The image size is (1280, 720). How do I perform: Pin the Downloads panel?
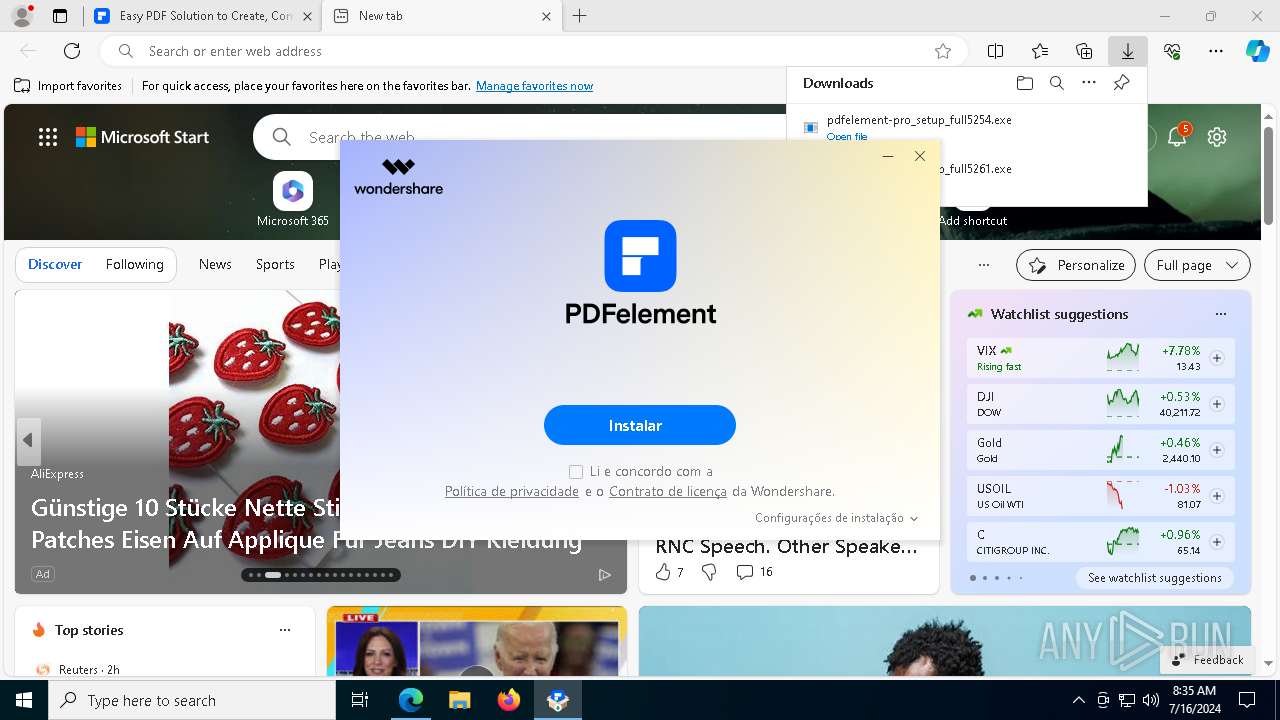pyautogui.click(x=1122, y=83)
